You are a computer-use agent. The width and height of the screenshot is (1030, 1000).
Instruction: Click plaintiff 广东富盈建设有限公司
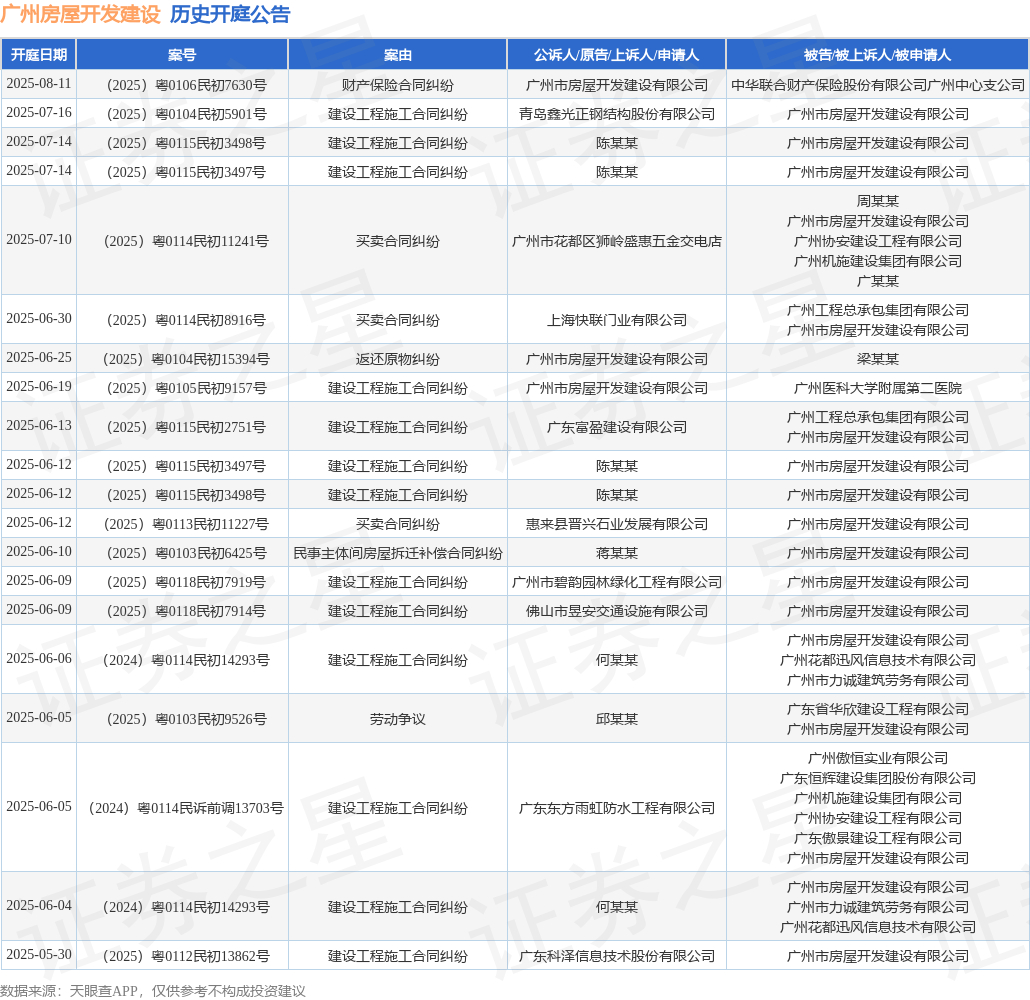(x=617, y=427)
